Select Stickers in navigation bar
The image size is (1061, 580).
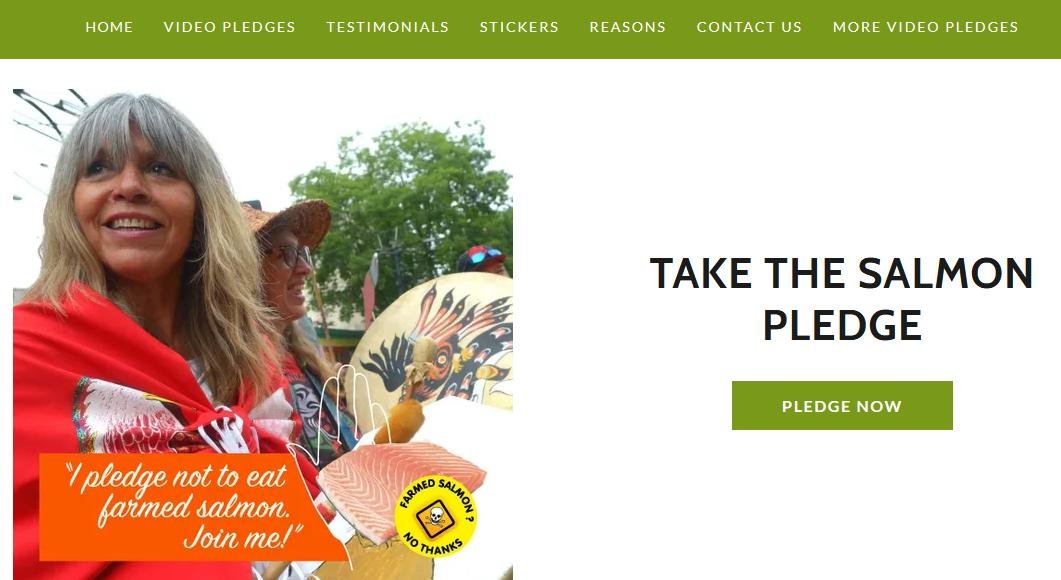(x=519, y=27)
